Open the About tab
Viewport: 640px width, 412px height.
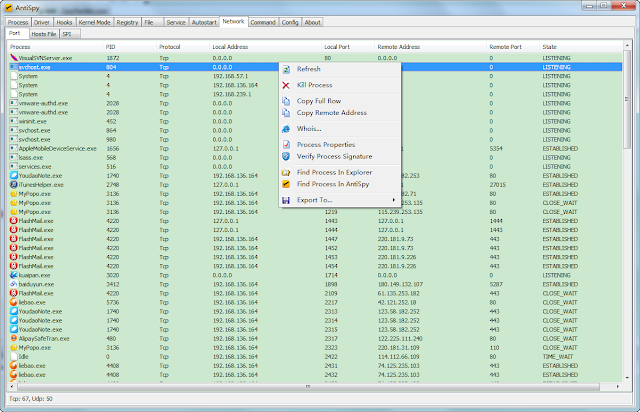pos(312,22)
